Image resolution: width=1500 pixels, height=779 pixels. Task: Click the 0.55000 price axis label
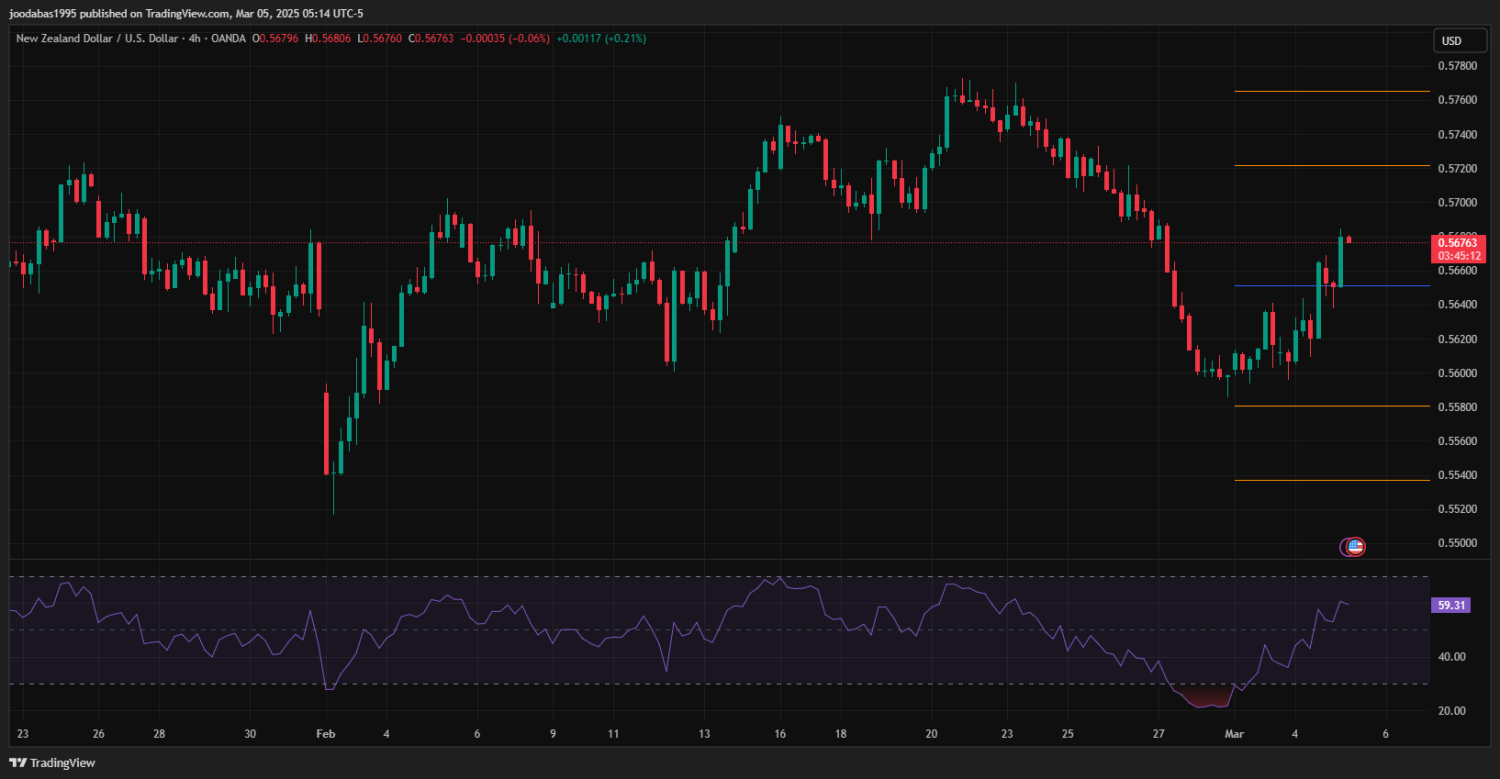point(1457,542)
